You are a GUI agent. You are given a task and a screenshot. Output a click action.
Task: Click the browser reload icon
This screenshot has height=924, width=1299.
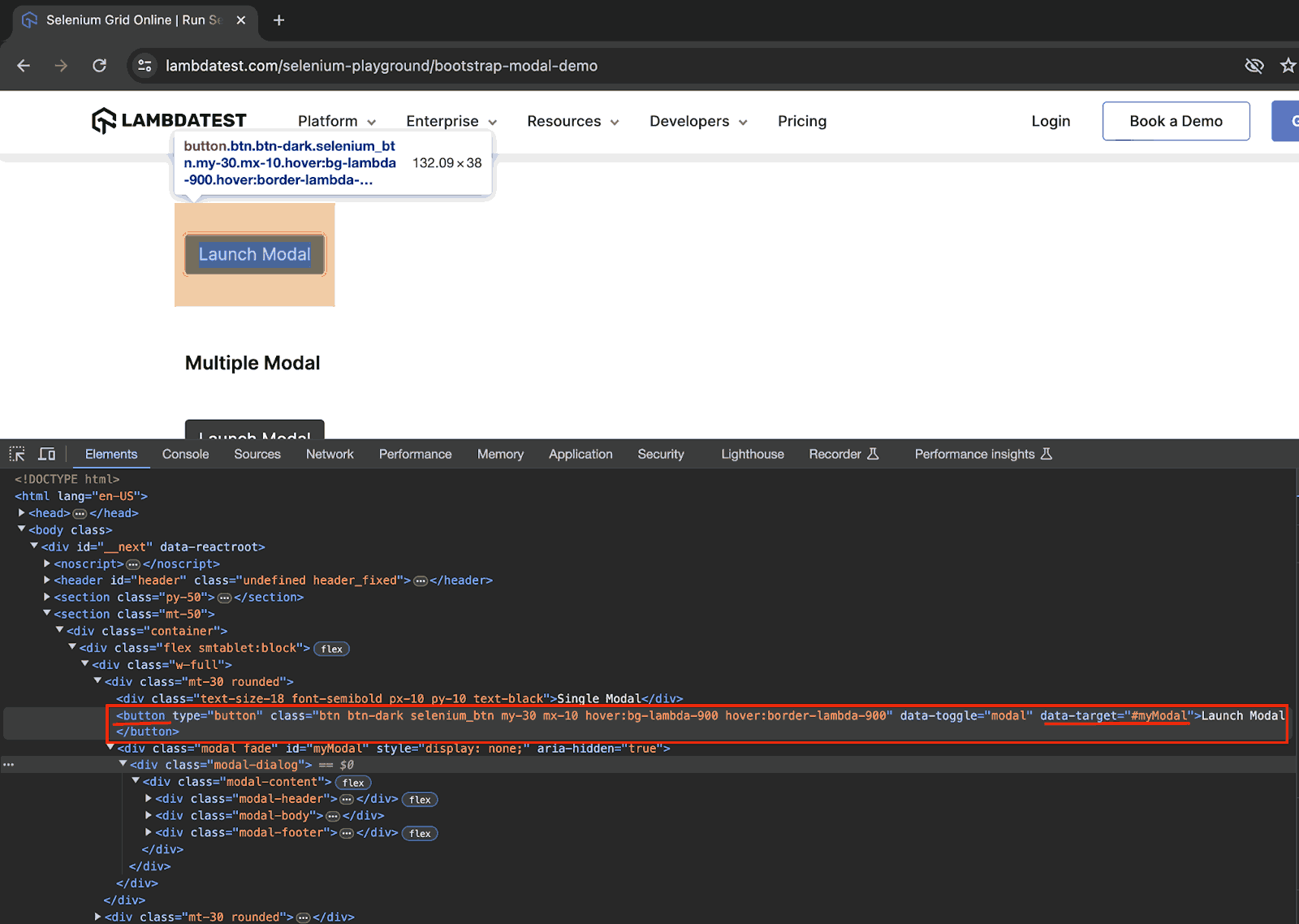pyautogui.click(x=99, y=66)
